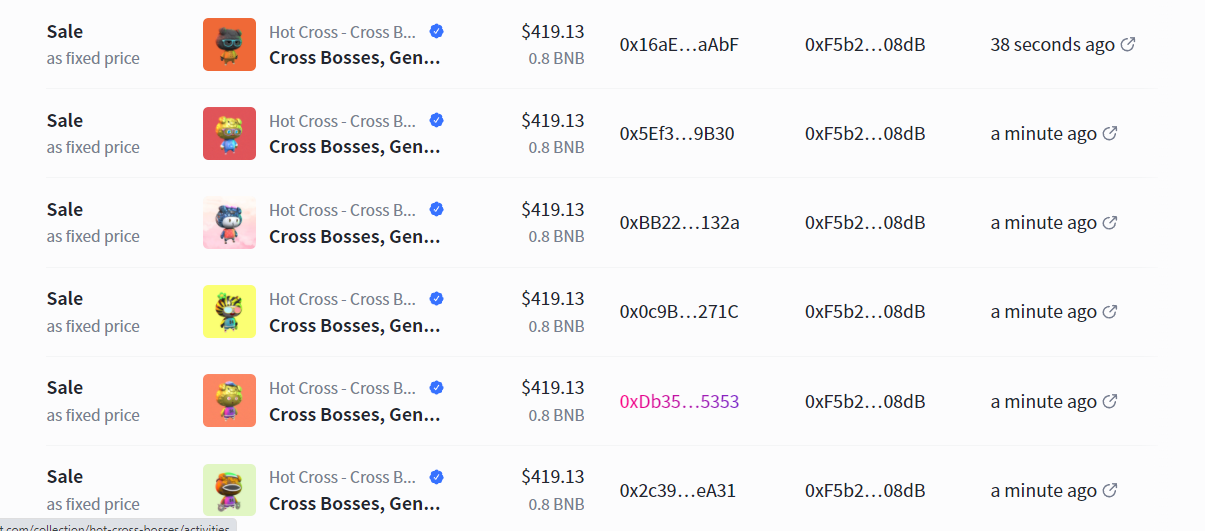Image resolution: width=1205 pixels, height=531 pixels.
Task: Open external link icon beside 38 seconds ago
Action: coord(1127,44)
